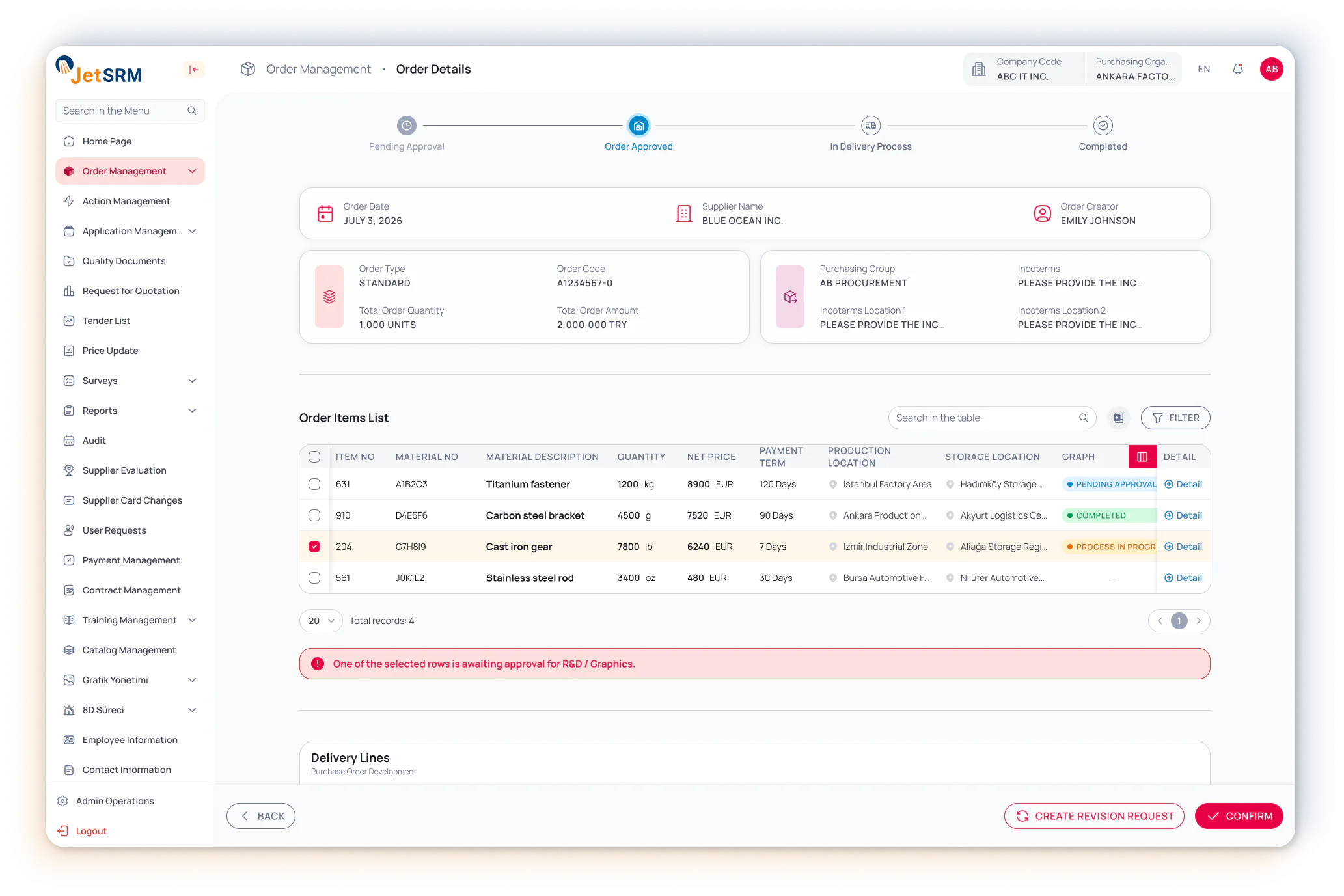Open Action Management in the sidebar

130,201
